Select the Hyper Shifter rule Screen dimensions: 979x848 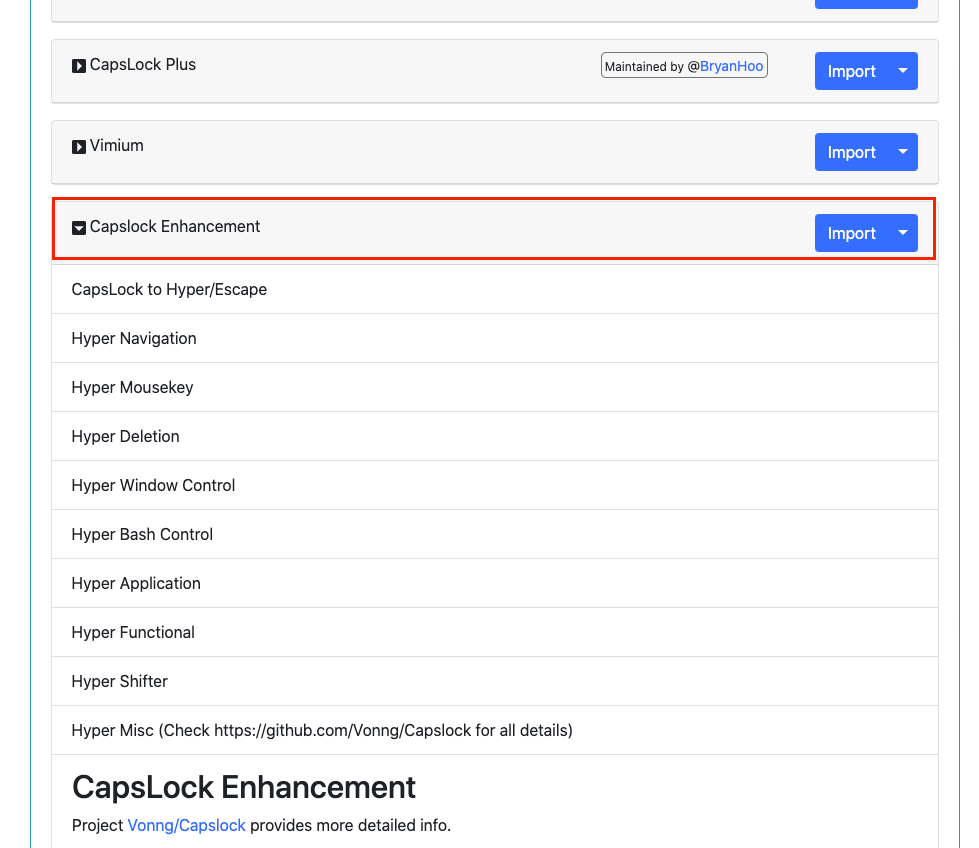(x=494, y=681)
